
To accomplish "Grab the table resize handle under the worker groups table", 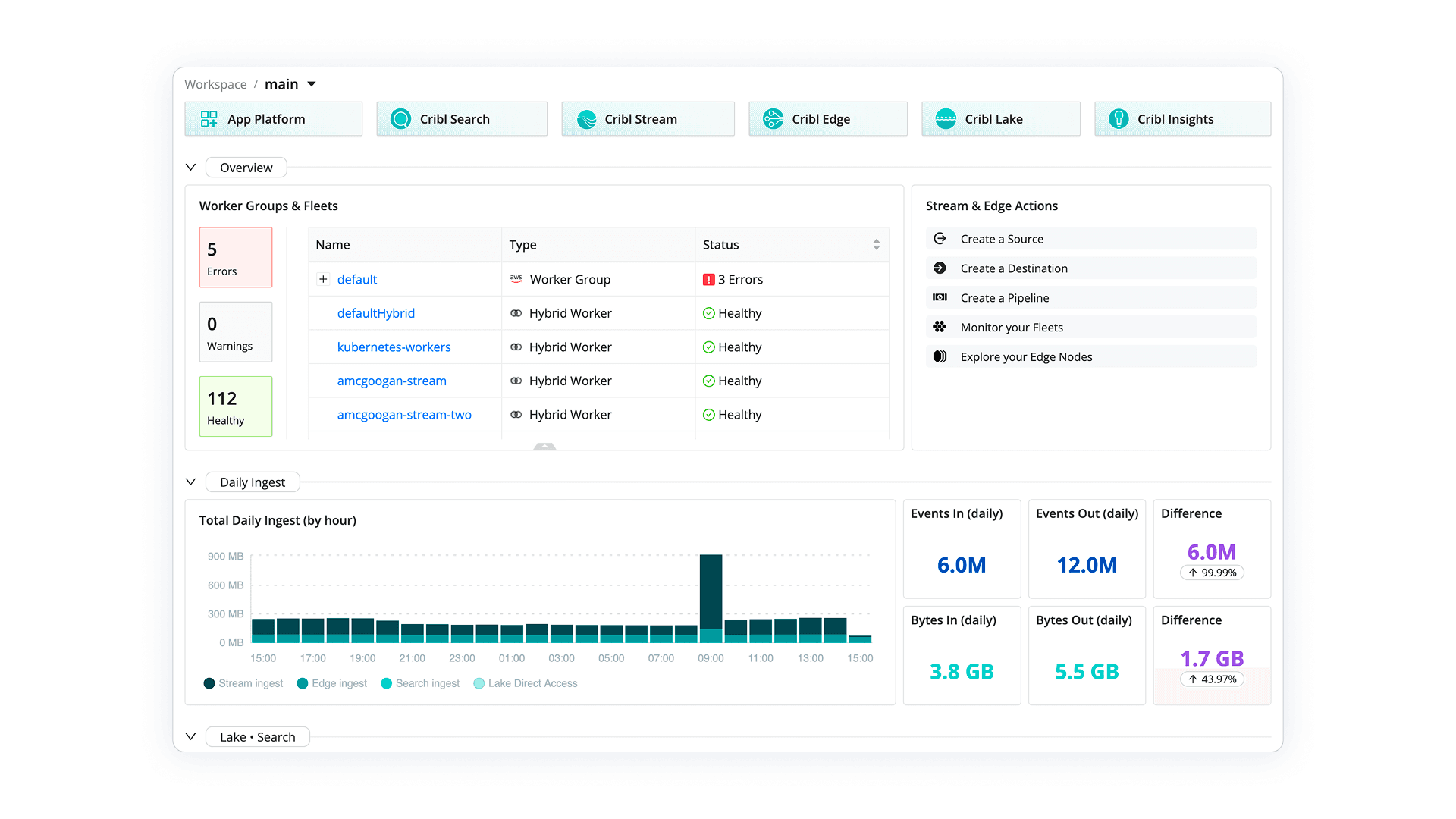I will pyautogui.click(x=544, y=447).
